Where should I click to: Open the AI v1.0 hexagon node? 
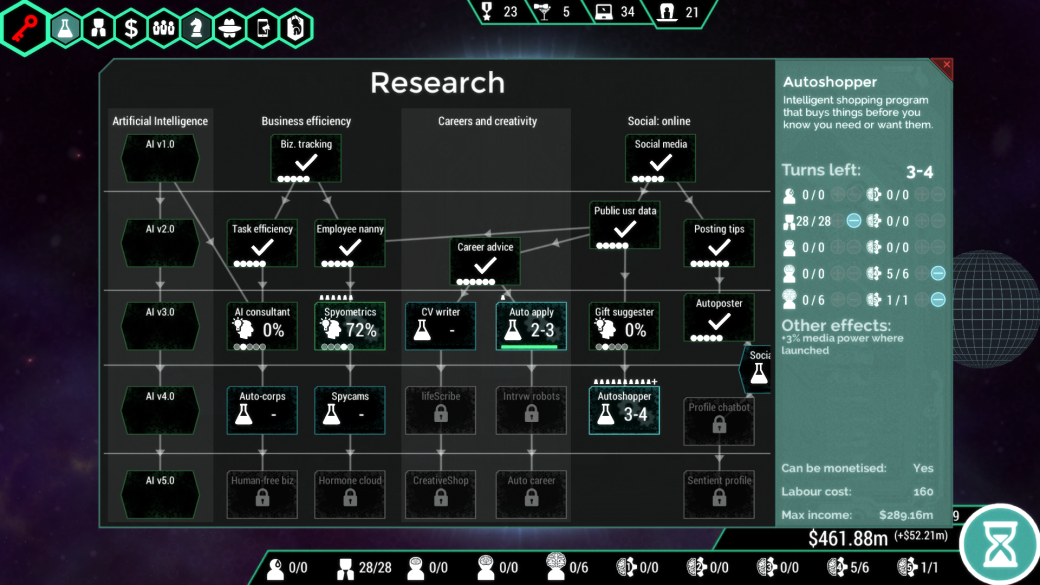pos(160,158)
